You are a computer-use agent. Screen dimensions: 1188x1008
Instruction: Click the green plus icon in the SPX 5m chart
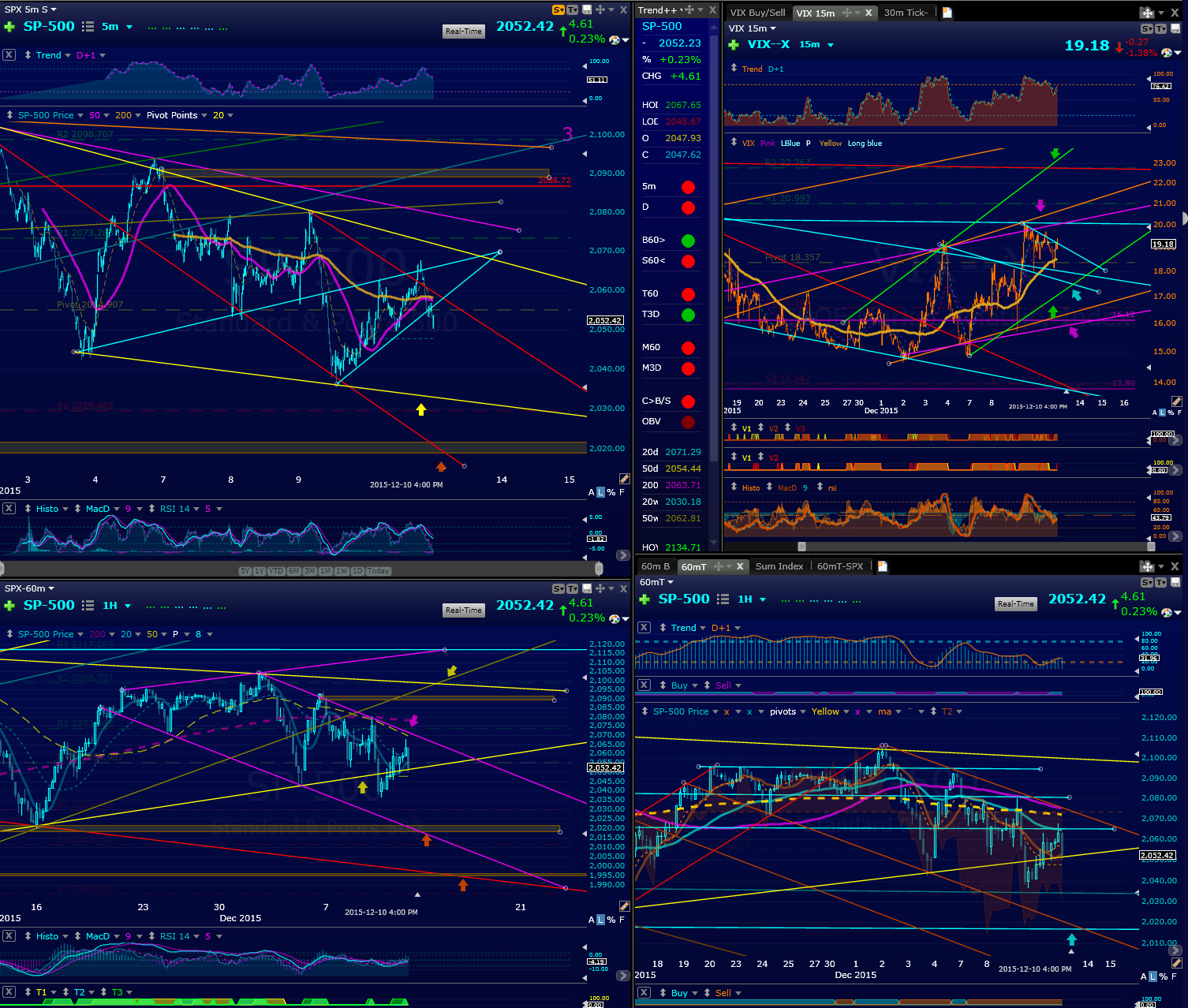click(9, 27)
